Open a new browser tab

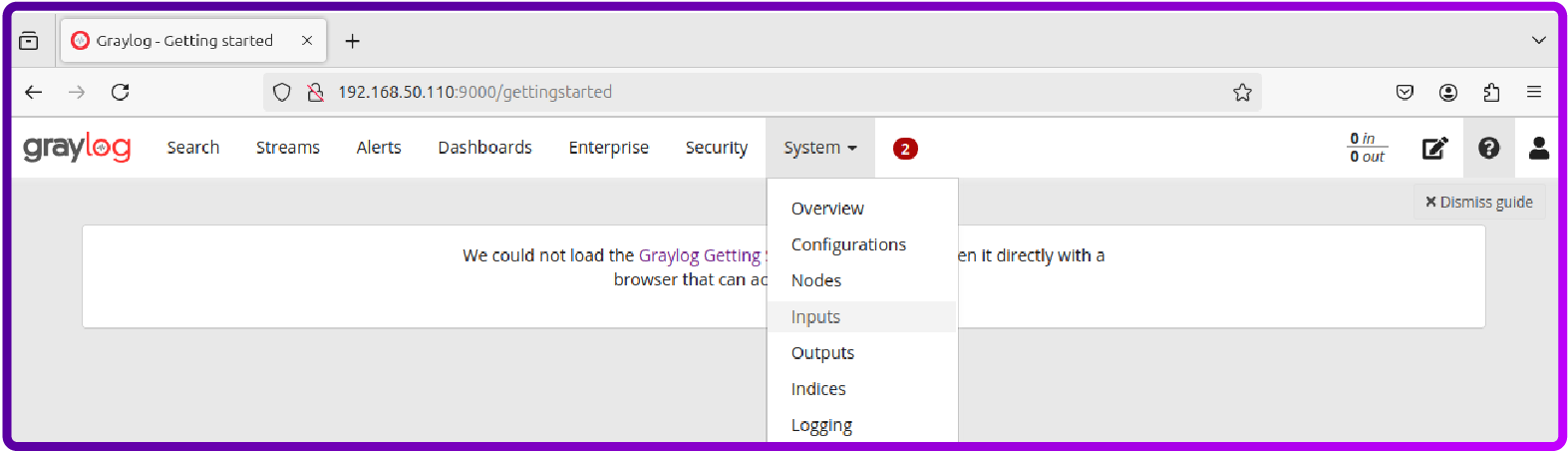[352, 41]
